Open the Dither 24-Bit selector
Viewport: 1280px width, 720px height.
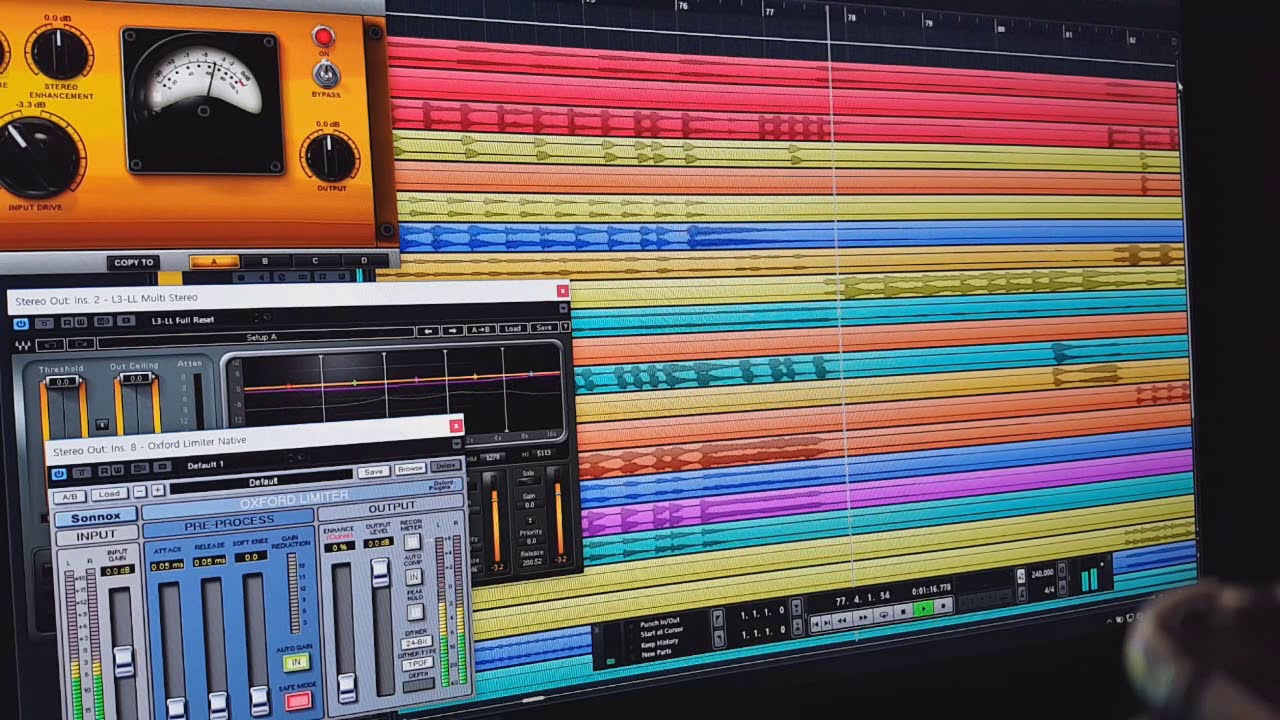click(x=416, y=643)
